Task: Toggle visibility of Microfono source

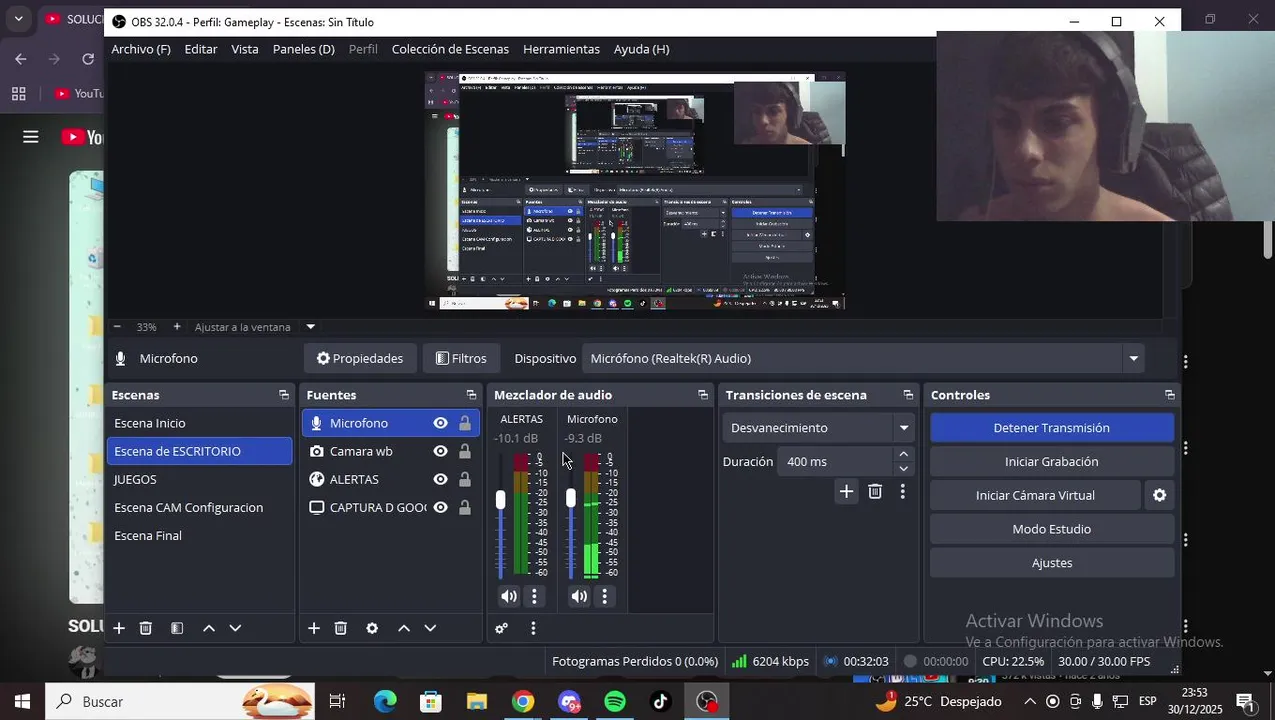Action: point(440,423)
